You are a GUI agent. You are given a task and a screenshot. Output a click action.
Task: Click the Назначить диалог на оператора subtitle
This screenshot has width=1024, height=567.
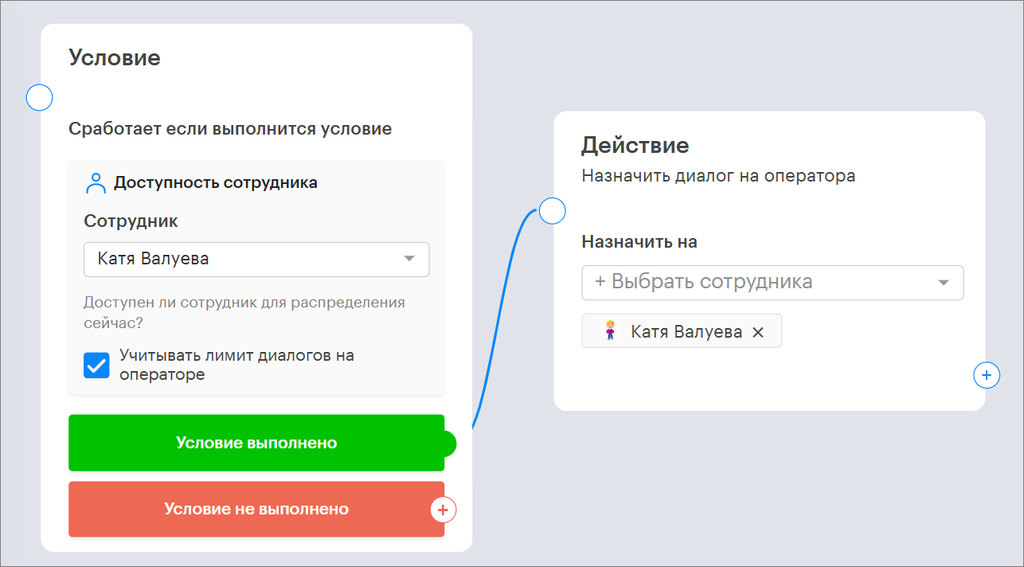click(718, 176)
